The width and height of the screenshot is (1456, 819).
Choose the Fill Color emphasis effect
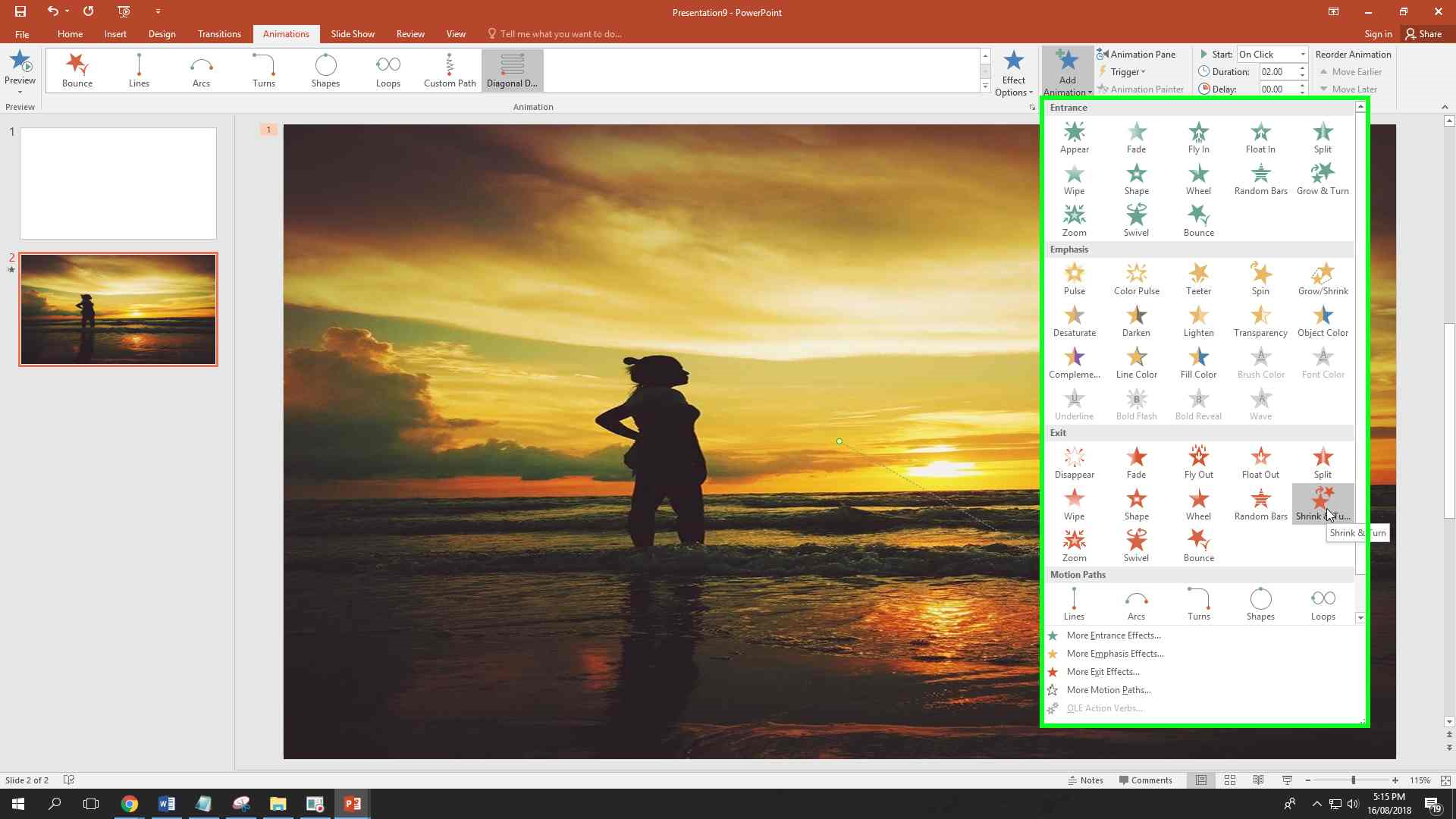tap(1198, 362)
